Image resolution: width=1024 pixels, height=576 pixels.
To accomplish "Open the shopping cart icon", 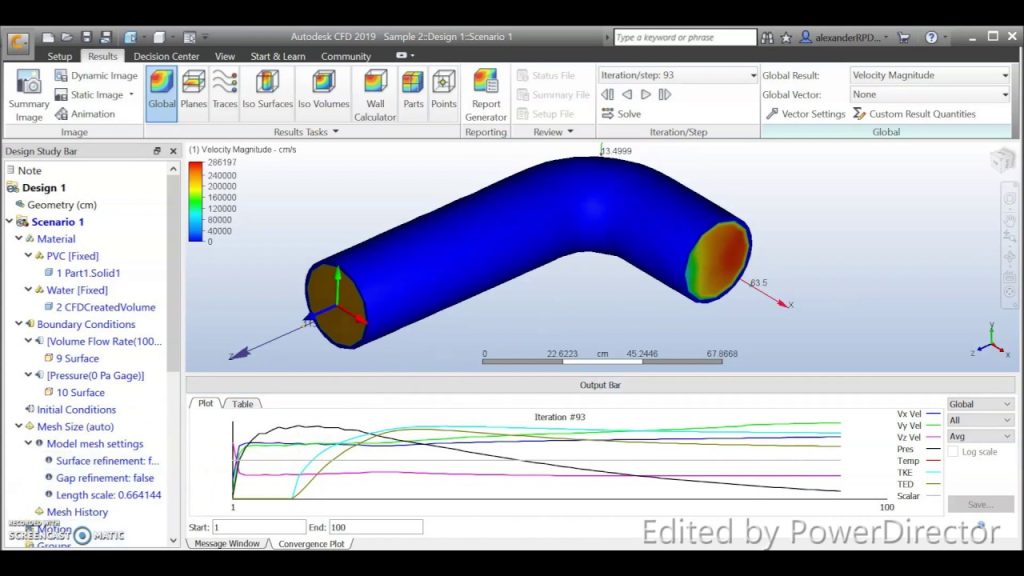I will (x=904, y=38).
